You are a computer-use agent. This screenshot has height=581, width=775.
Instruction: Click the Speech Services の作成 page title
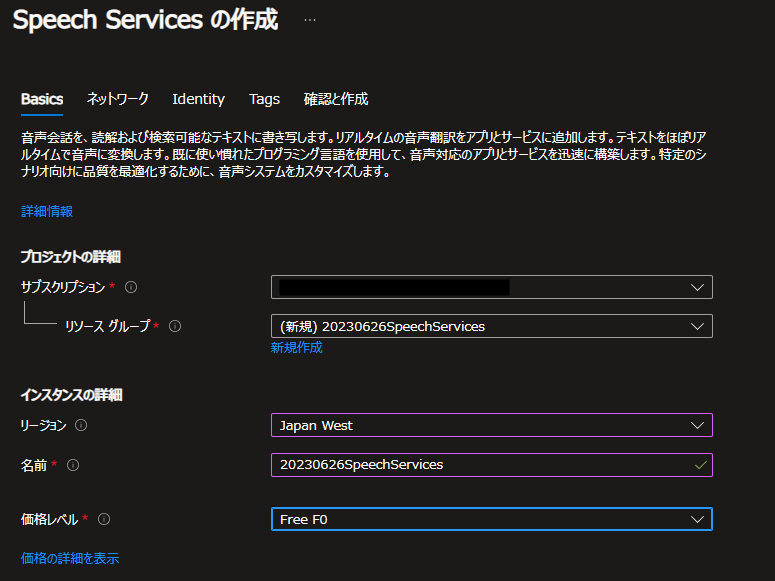[145, 20]
